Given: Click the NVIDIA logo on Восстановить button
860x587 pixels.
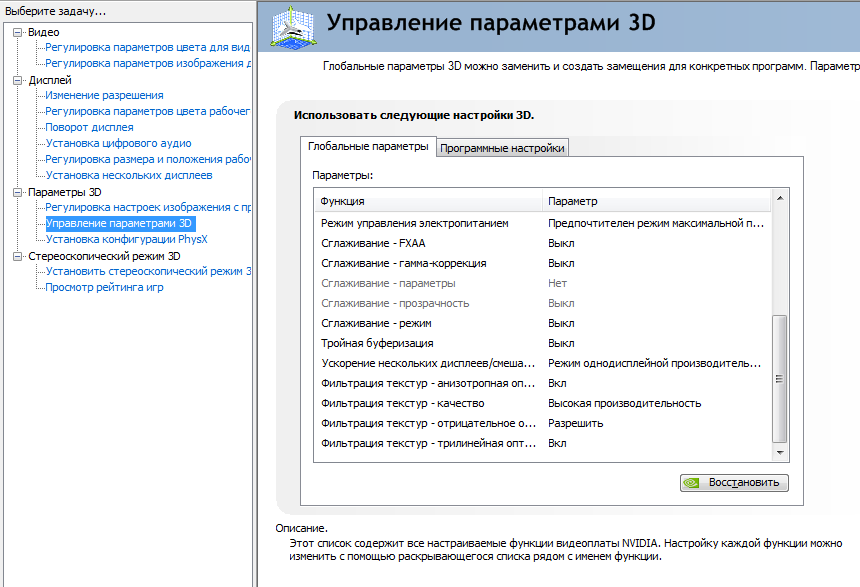Looking at the screenshot, I should pyautogui.click(x=691, y=483).
